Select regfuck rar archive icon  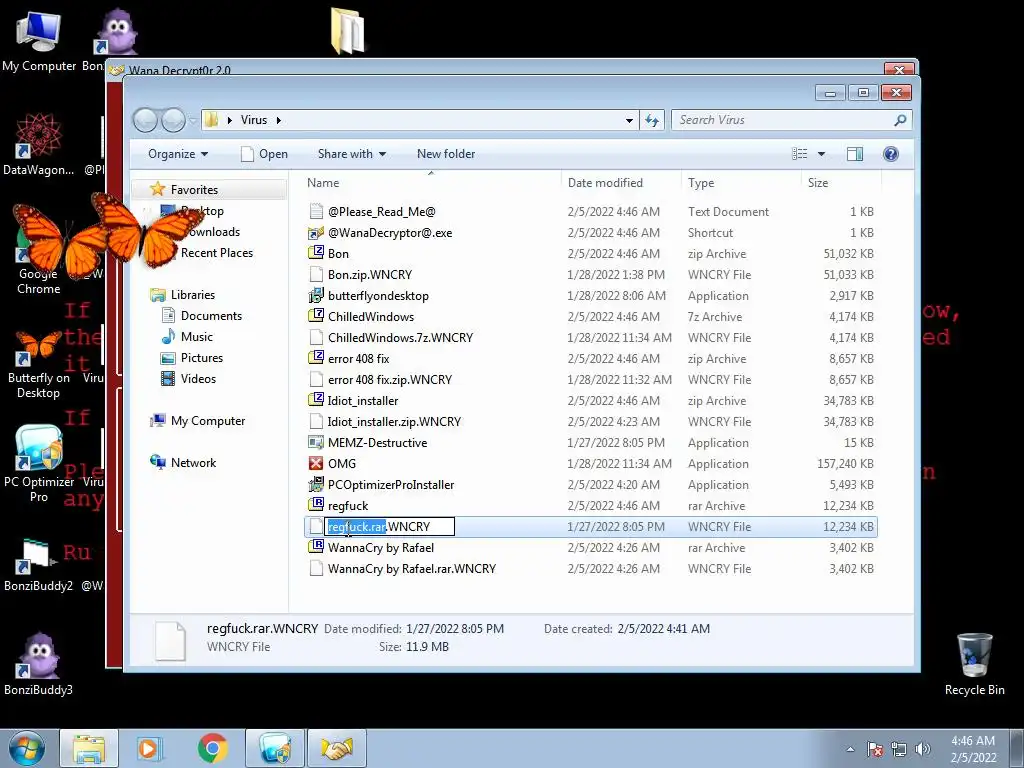coord(316,505)
